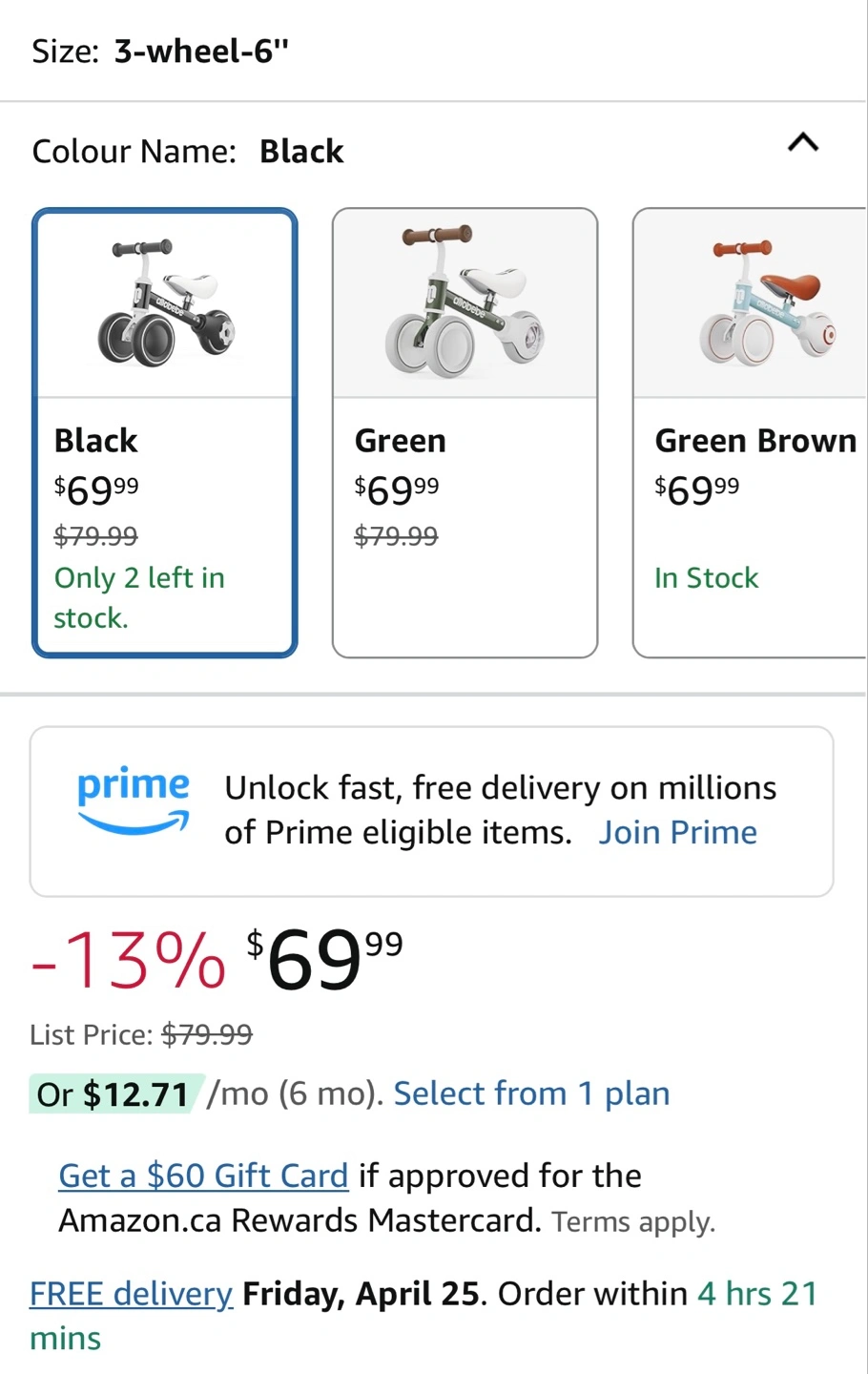The image size is (868, 1374).
Task: Click the Join Prime link
Action: (x=677, y=833)
